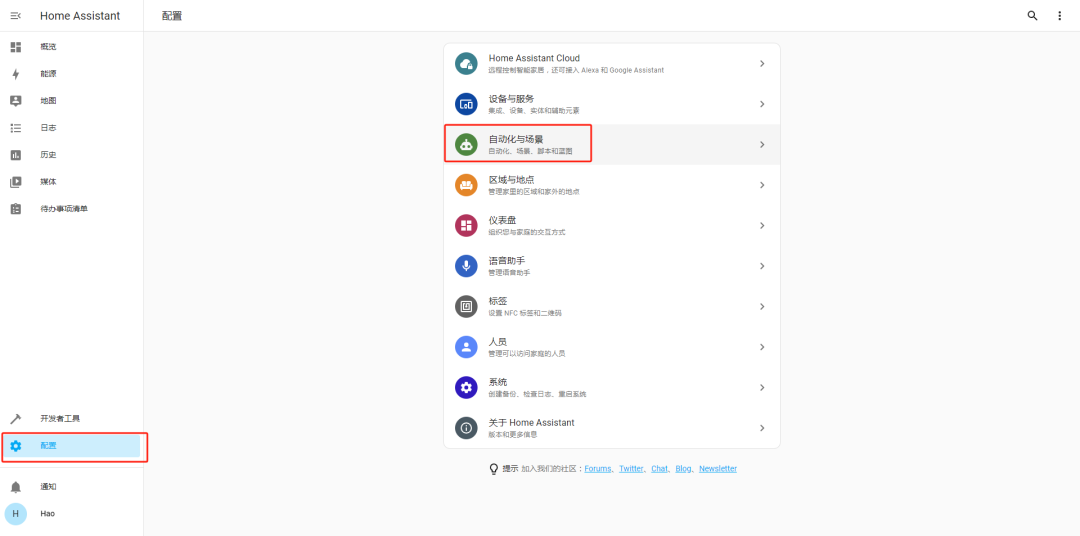Expand the 人员 row chevron
This screenshot has width=1080, height=536.
(x=762, y=347)
